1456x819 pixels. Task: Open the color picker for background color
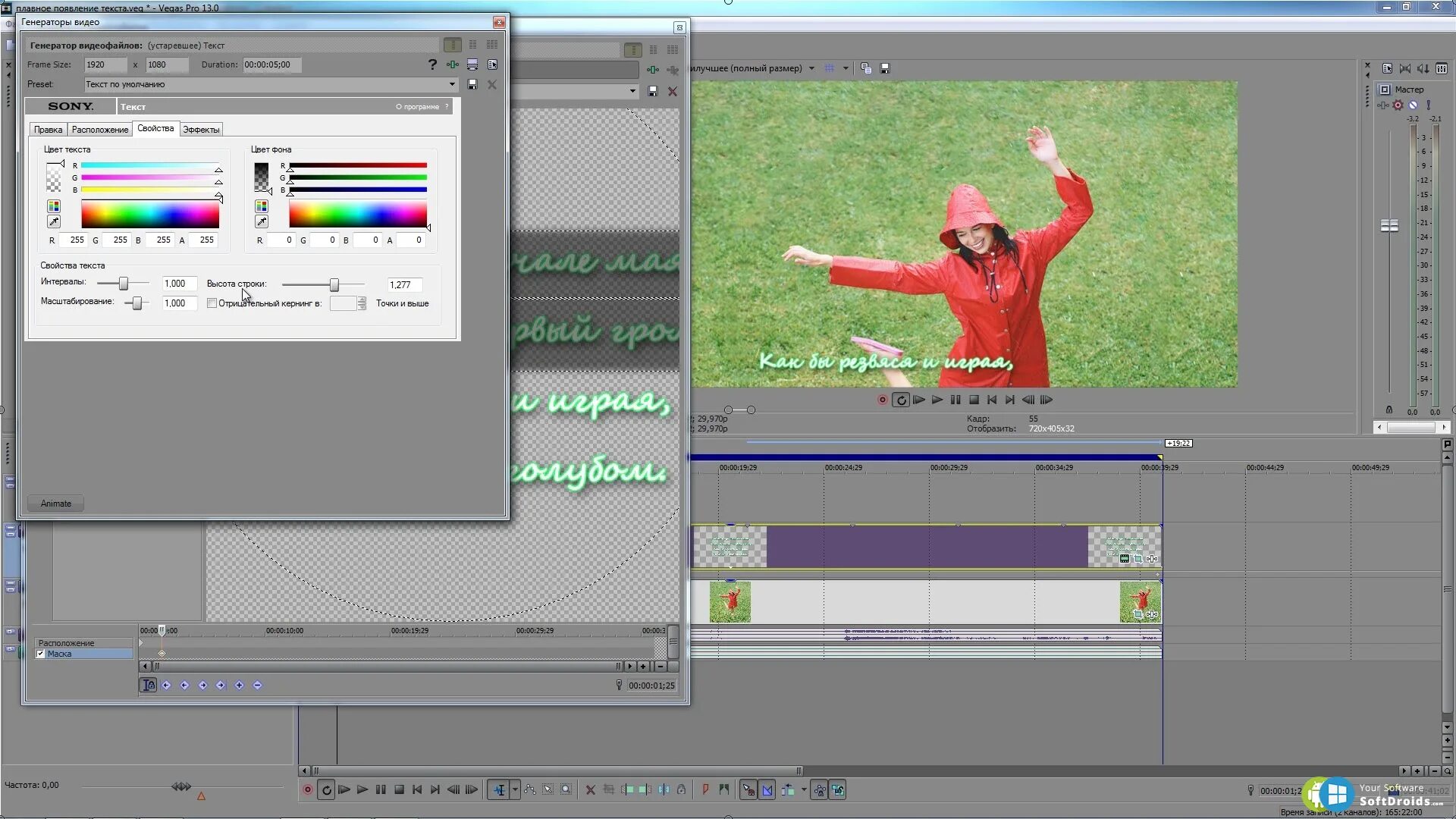pyautogui.click(x=262, y=206)
